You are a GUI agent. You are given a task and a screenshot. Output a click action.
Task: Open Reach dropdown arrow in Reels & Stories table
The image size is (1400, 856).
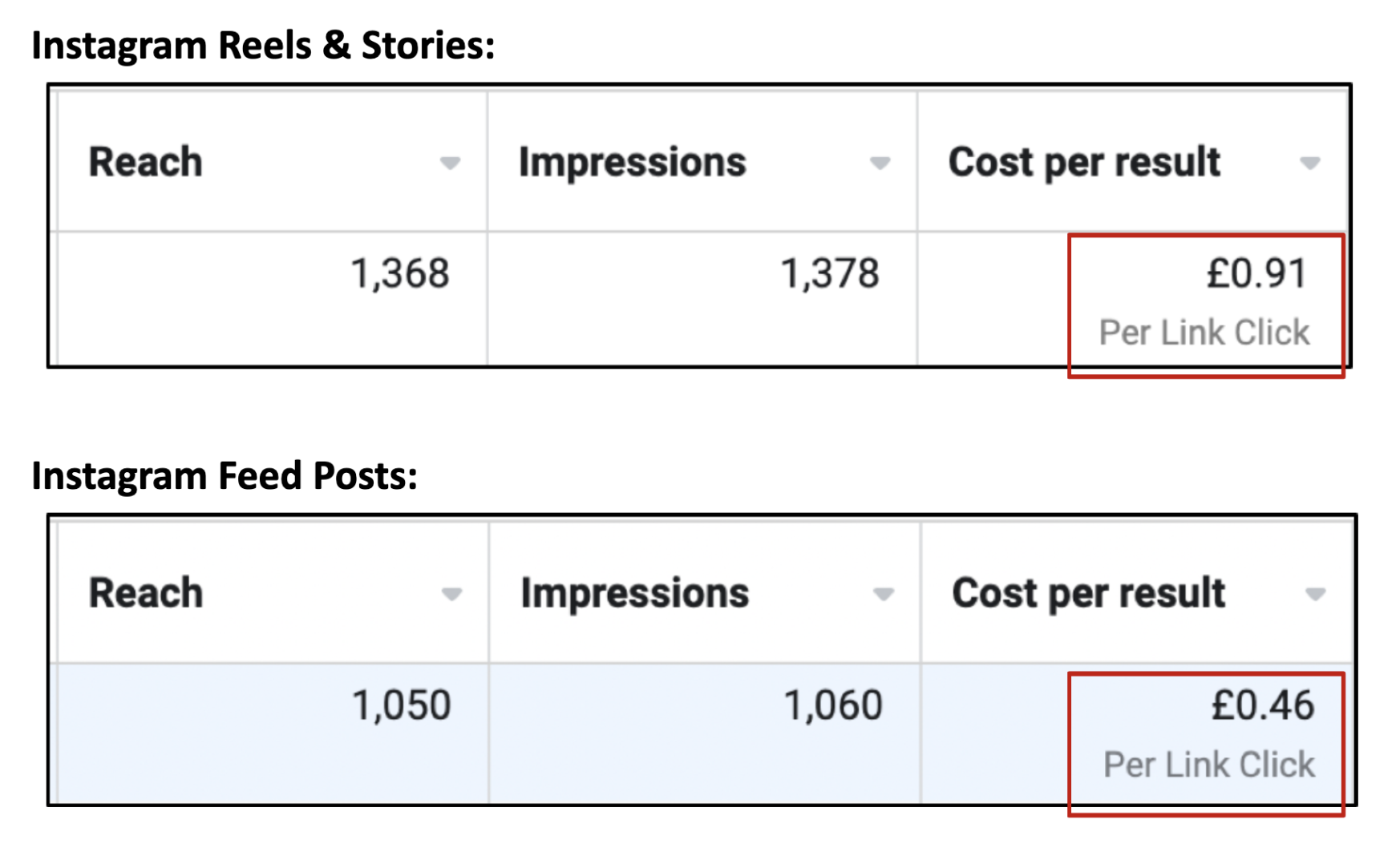coord(450,164)
